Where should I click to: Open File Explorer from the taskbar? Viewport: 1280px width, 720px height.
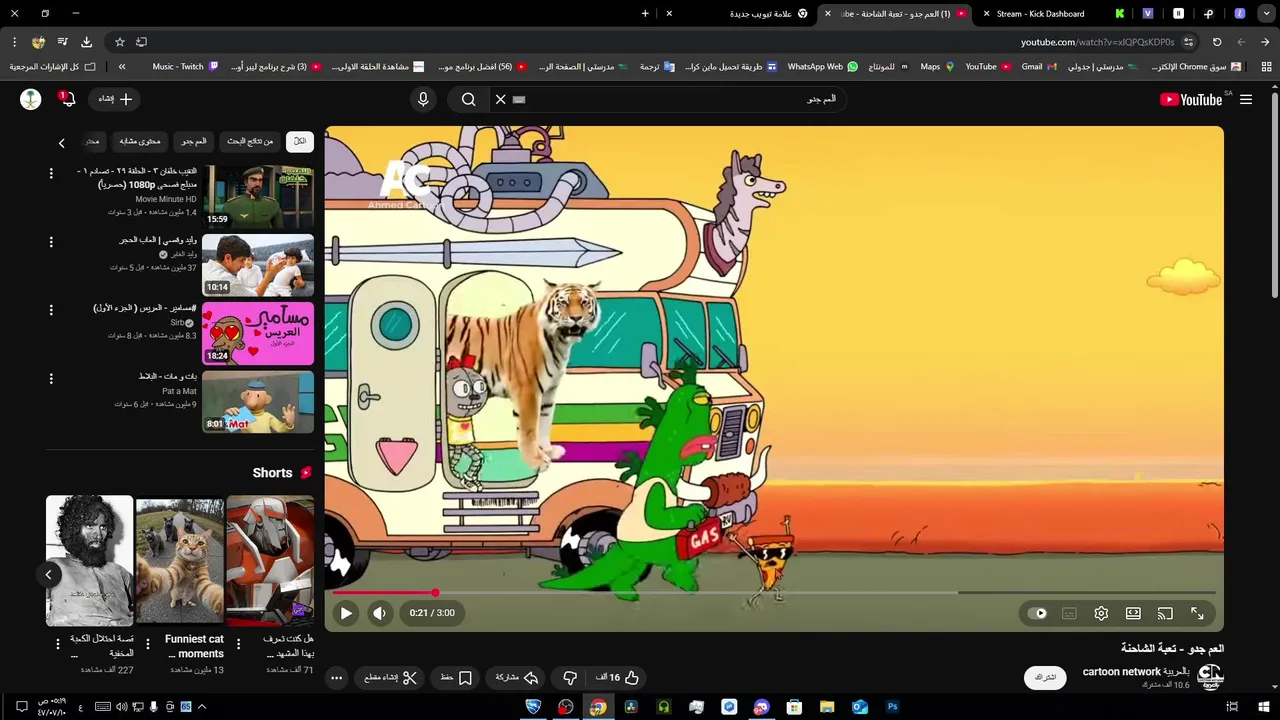(x=827, y=707)
